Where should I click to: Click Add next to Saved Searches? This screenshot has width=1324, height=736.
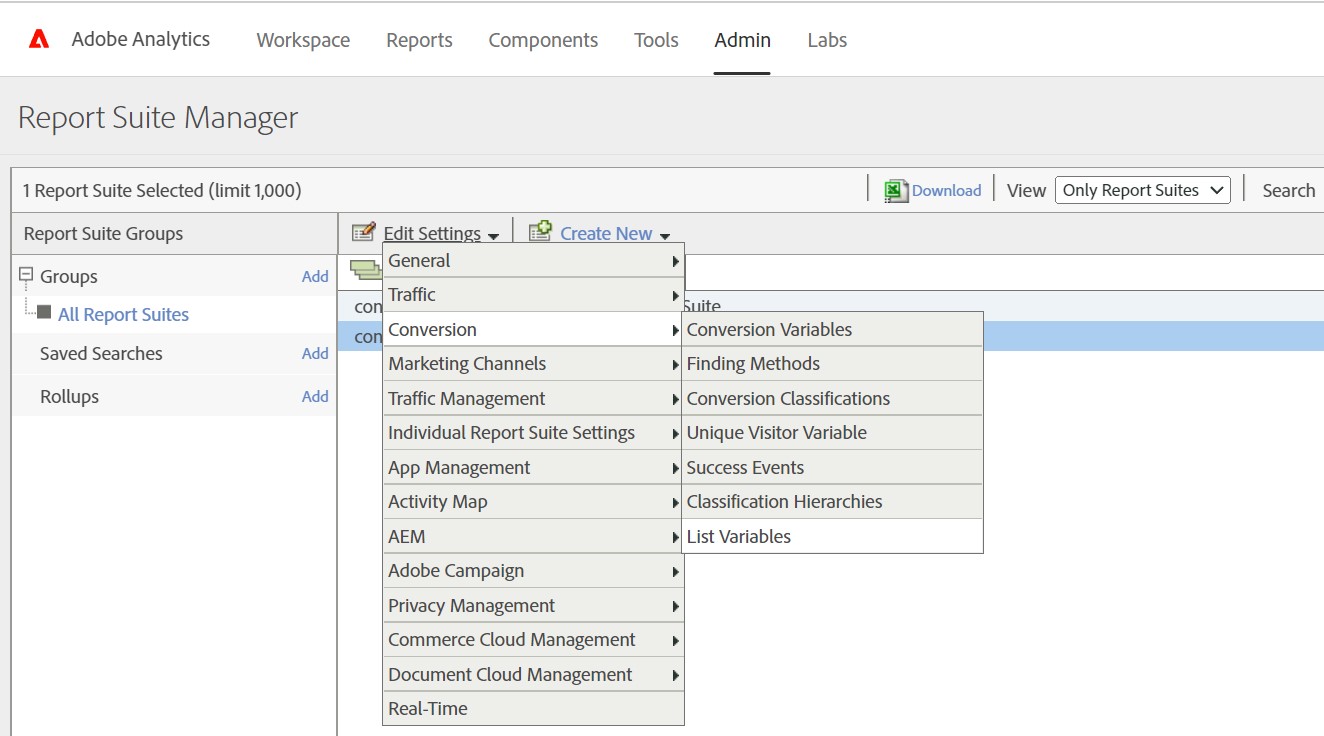coord(315,353)
